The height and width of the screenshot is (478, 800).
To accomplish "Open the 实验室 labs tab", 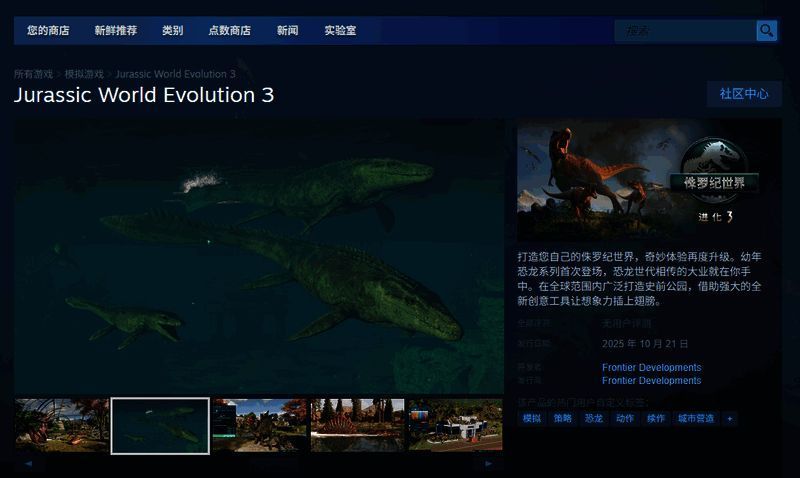I will click(x=340, y=31).
